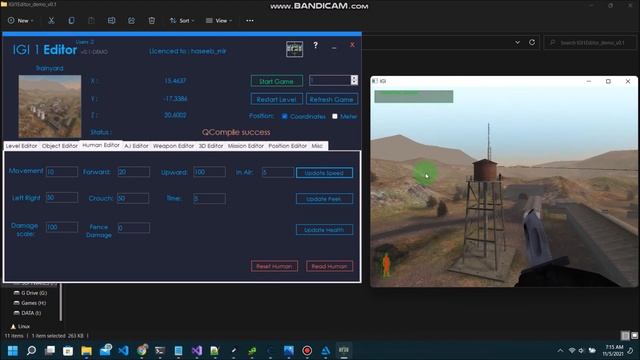Screen dimensions: 640x360
Task: Open the Mail app on taskbar
Action: [x=105, y=351]
